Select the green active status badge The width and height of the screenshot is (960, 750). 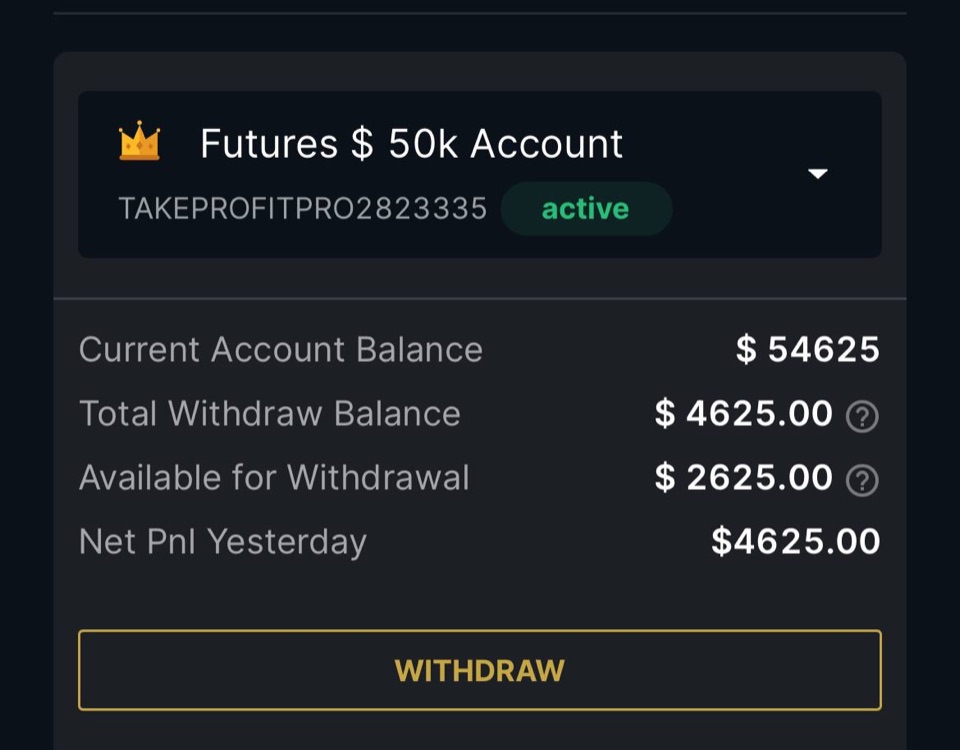click(586, 209)
